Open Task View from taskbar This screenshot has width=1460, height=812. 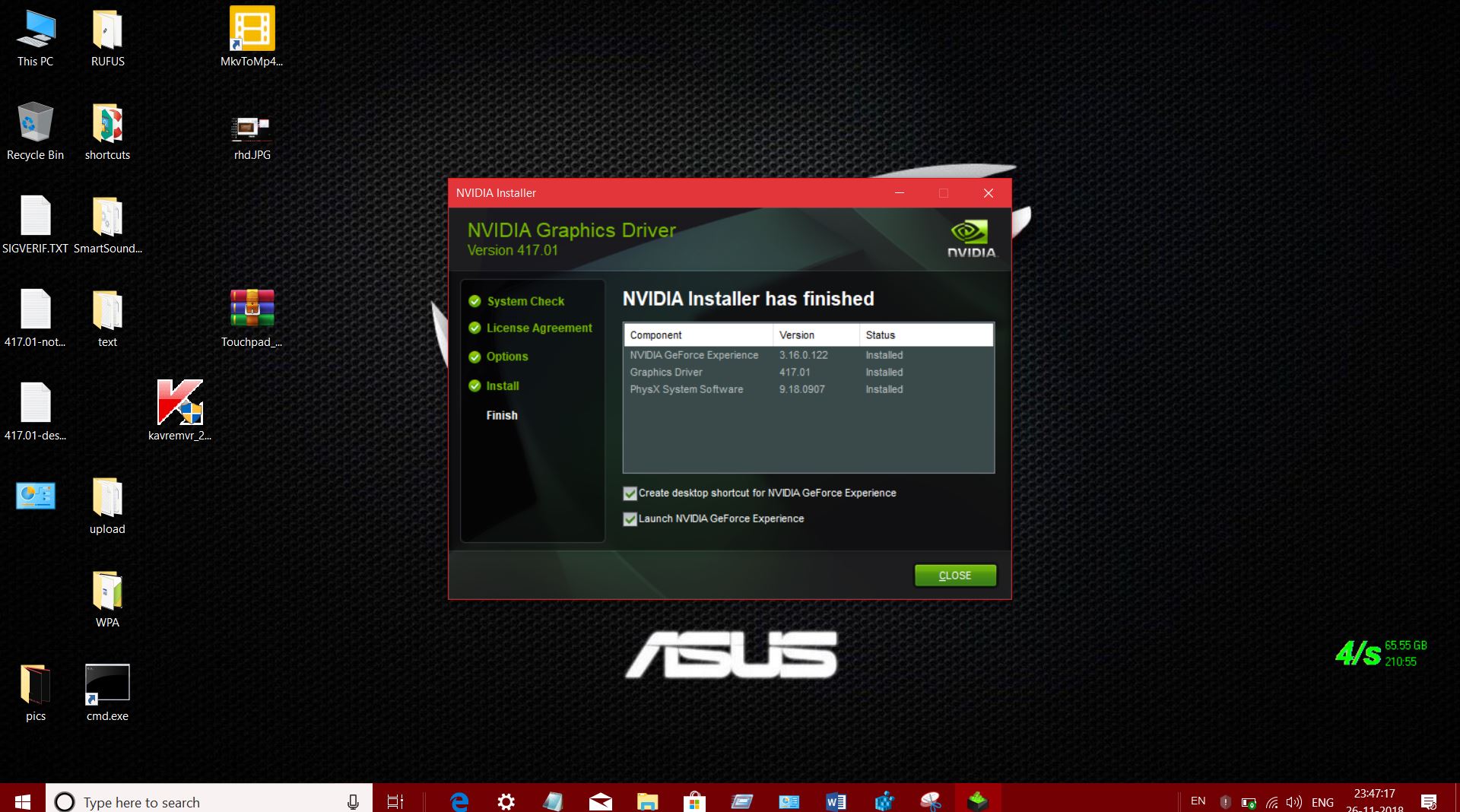(x=395, y=801)
